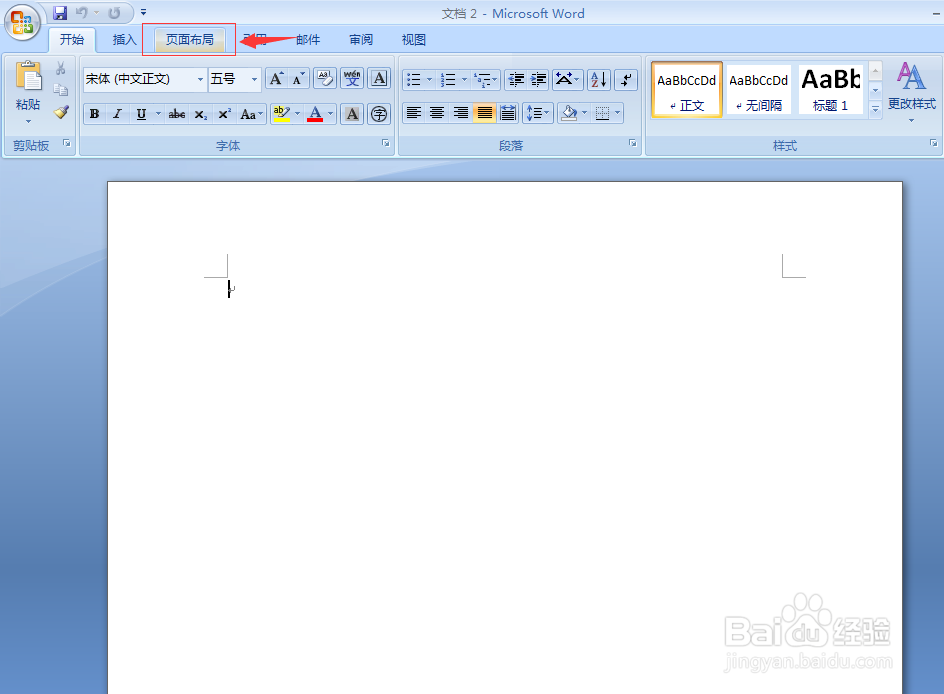Screen dimensions: 944x694
Task: Toggle underline formatting
Action: pyautogui.click(x=141, y=114)
